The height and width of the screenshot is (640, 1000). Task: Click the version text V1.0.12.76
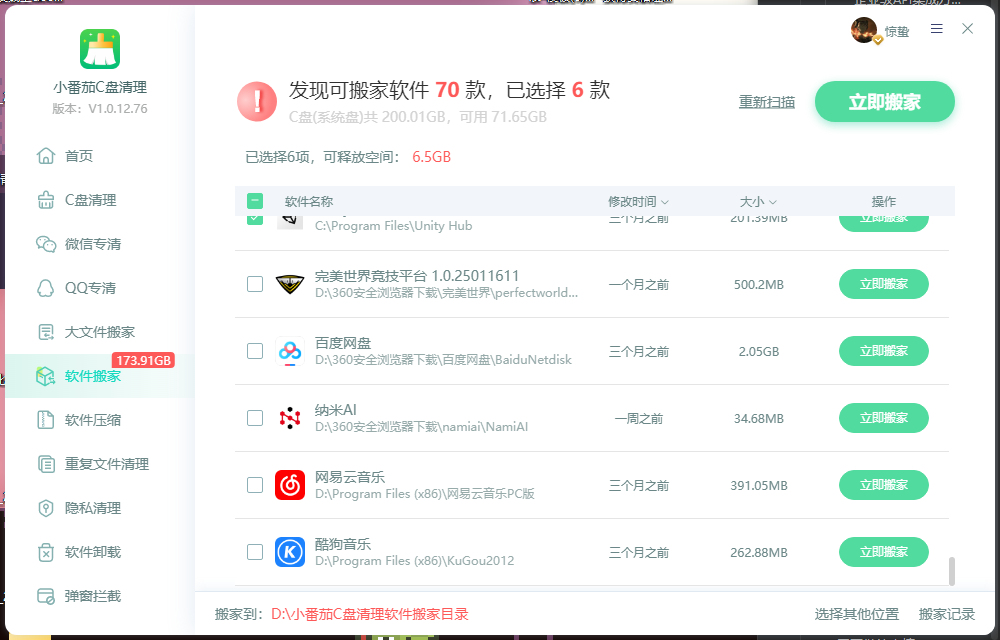[x=118, y=108]
